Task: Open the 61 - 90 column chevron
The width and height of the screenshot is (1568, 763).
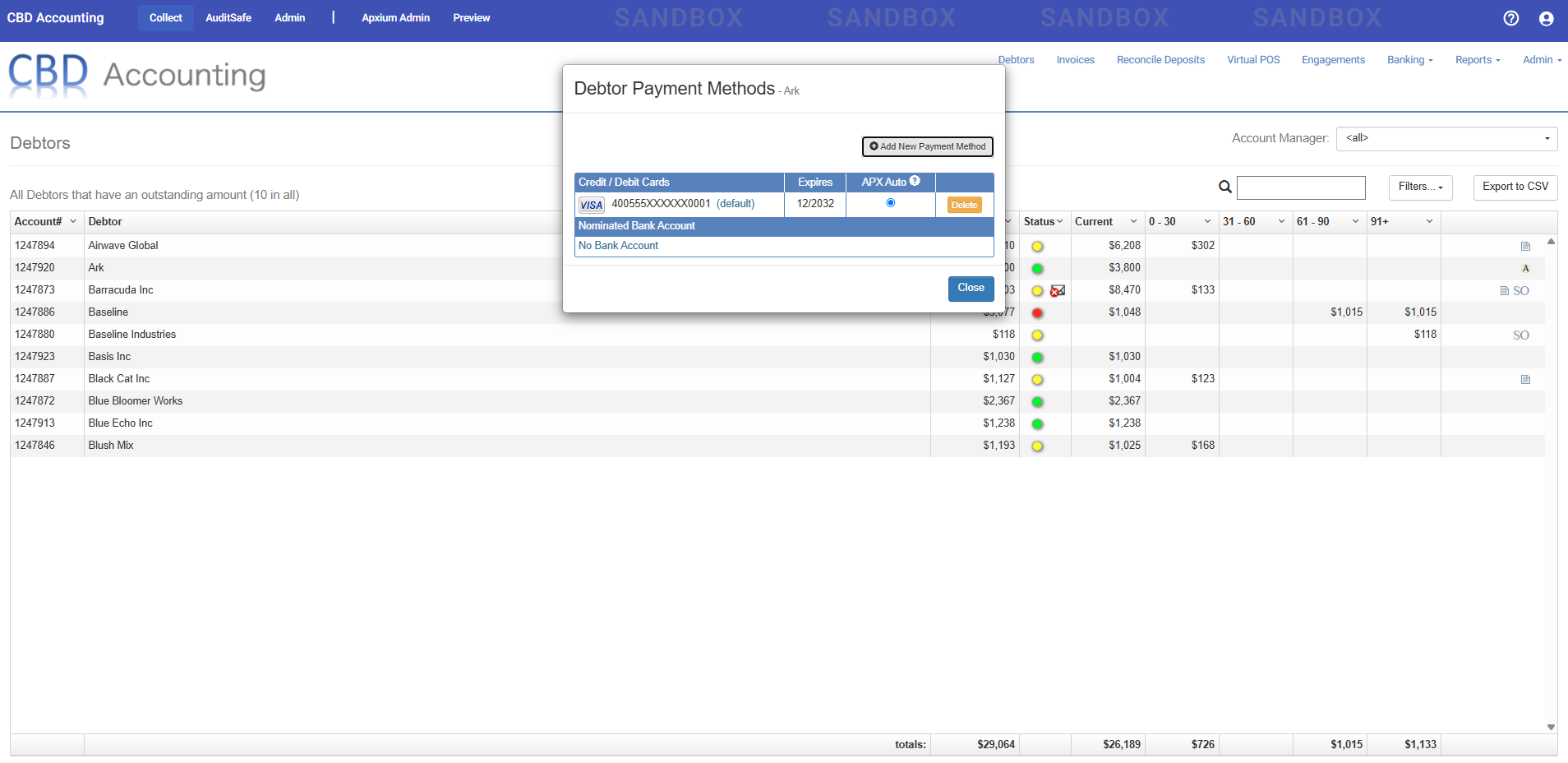Action: pos(1356,221)
